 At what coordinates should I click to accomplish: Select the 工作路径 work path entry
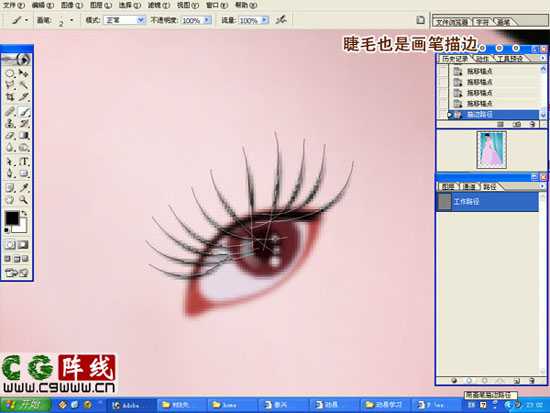coord(487,202)
